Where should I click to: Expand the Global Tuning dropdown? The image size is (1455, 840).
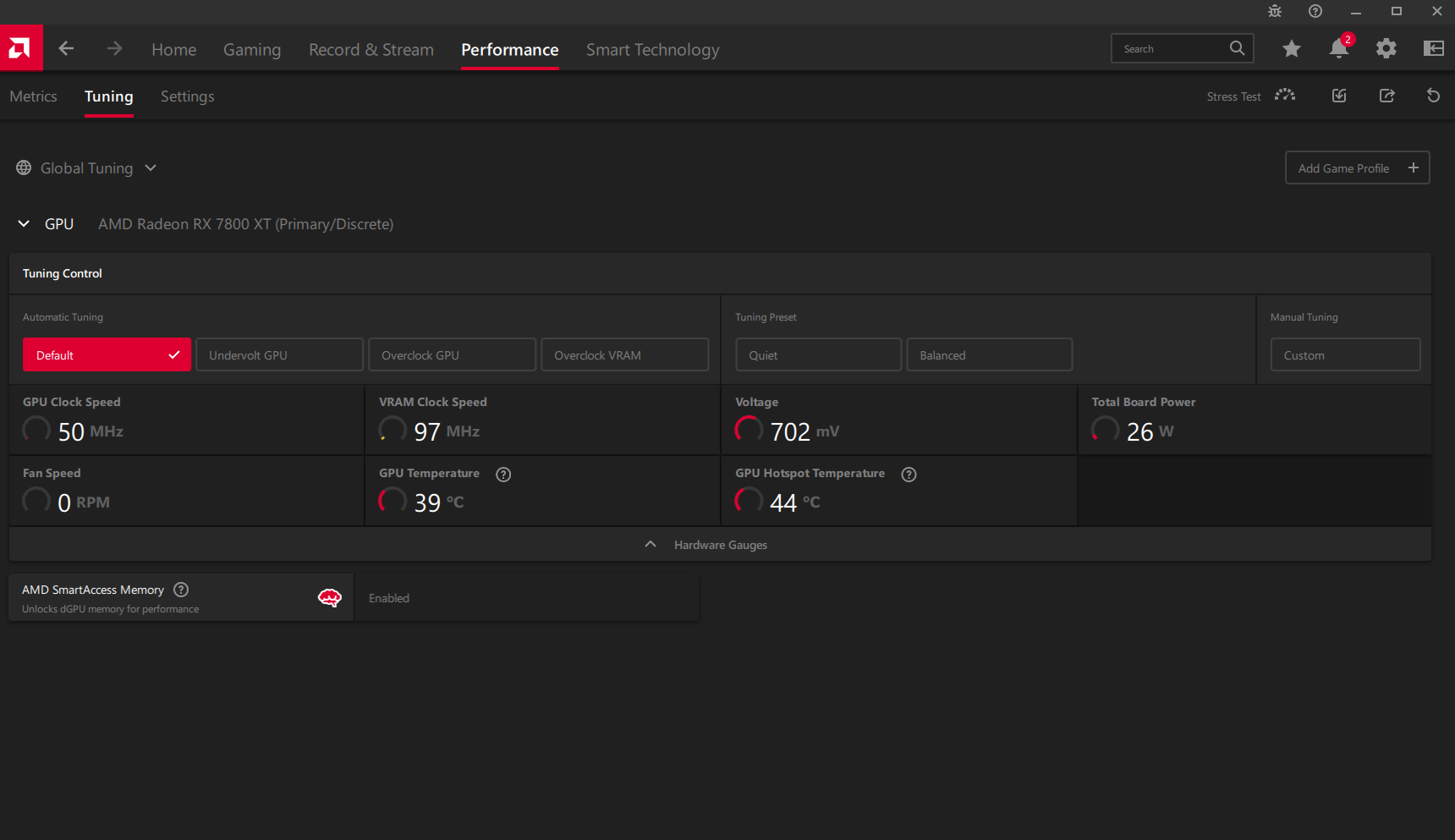(151, 167)
